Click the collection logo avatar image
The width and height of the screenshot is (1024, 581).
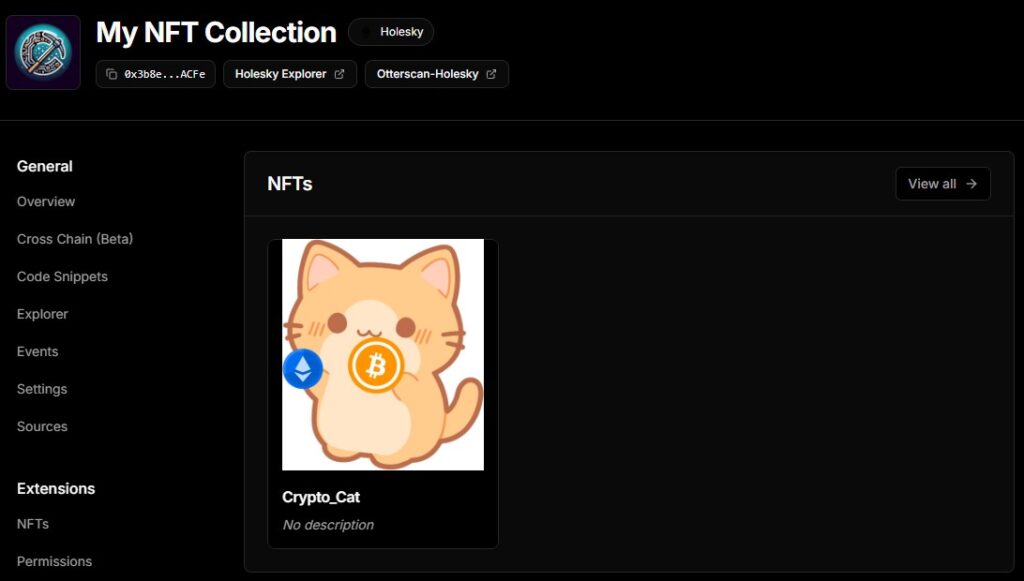pyautogui.click(x=43, y=52)
